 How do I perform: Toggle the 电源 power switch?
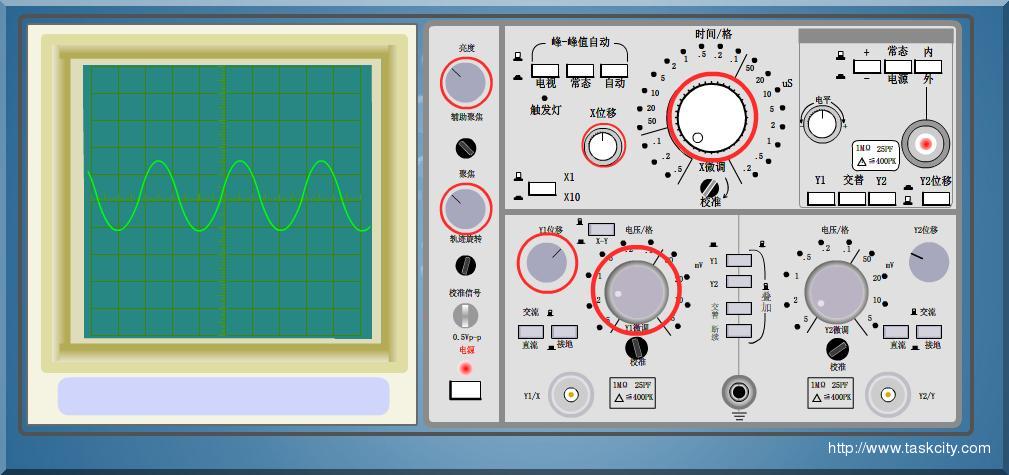[465, 390]
